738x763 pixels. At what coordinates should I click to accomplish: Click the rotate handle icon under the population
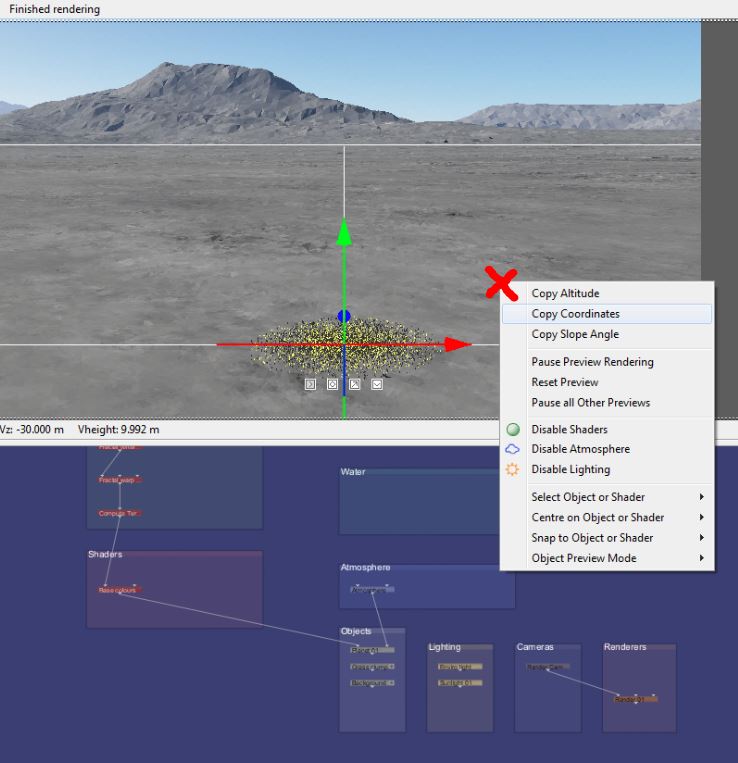pos(332,384)
